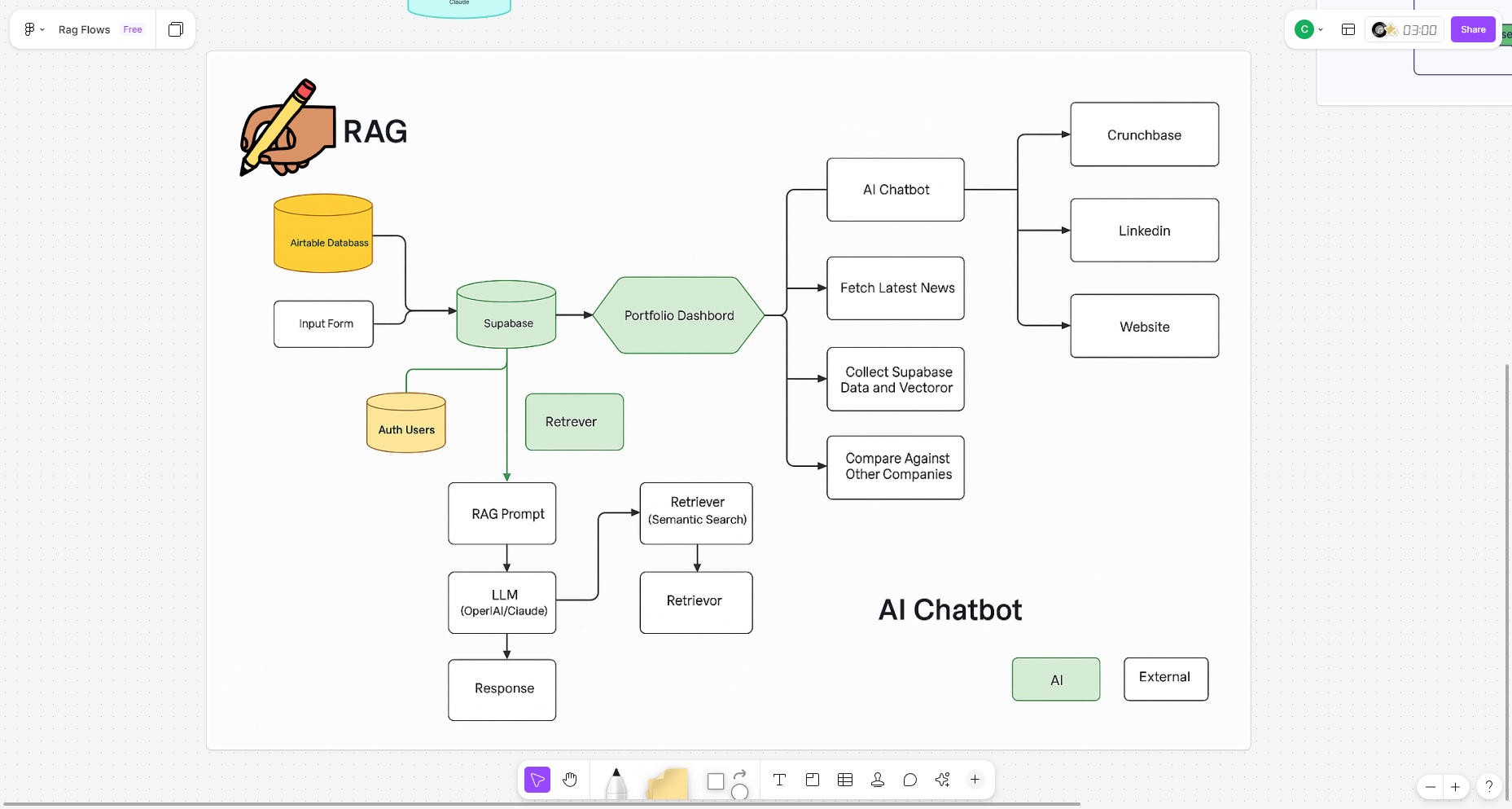
Task: Toggle the layout view icon near timer
Action: [x=1348, y=29]
